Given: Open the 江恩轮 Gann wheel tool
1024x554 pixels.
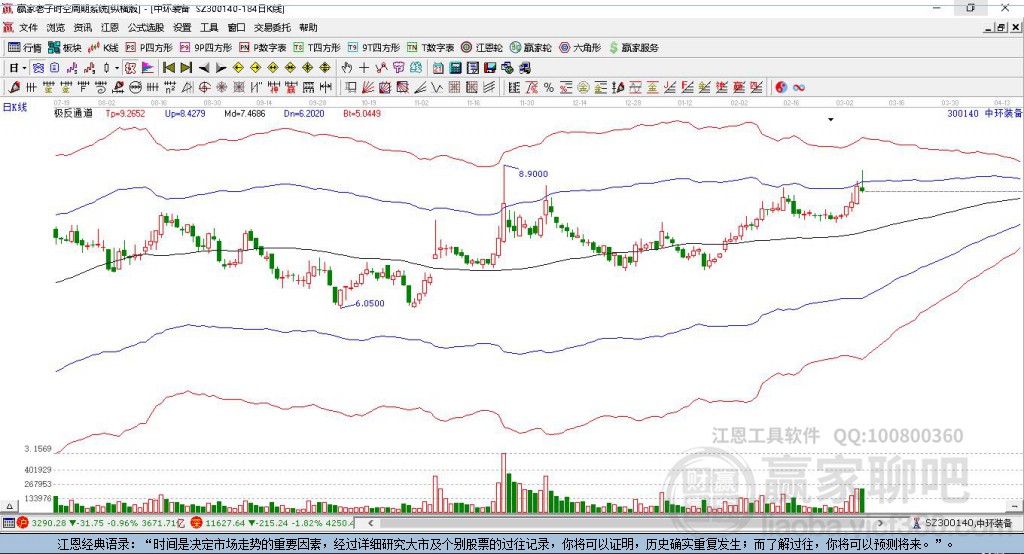Looking at the screenshot, I should pyautogui.click(x=482, y=48).
